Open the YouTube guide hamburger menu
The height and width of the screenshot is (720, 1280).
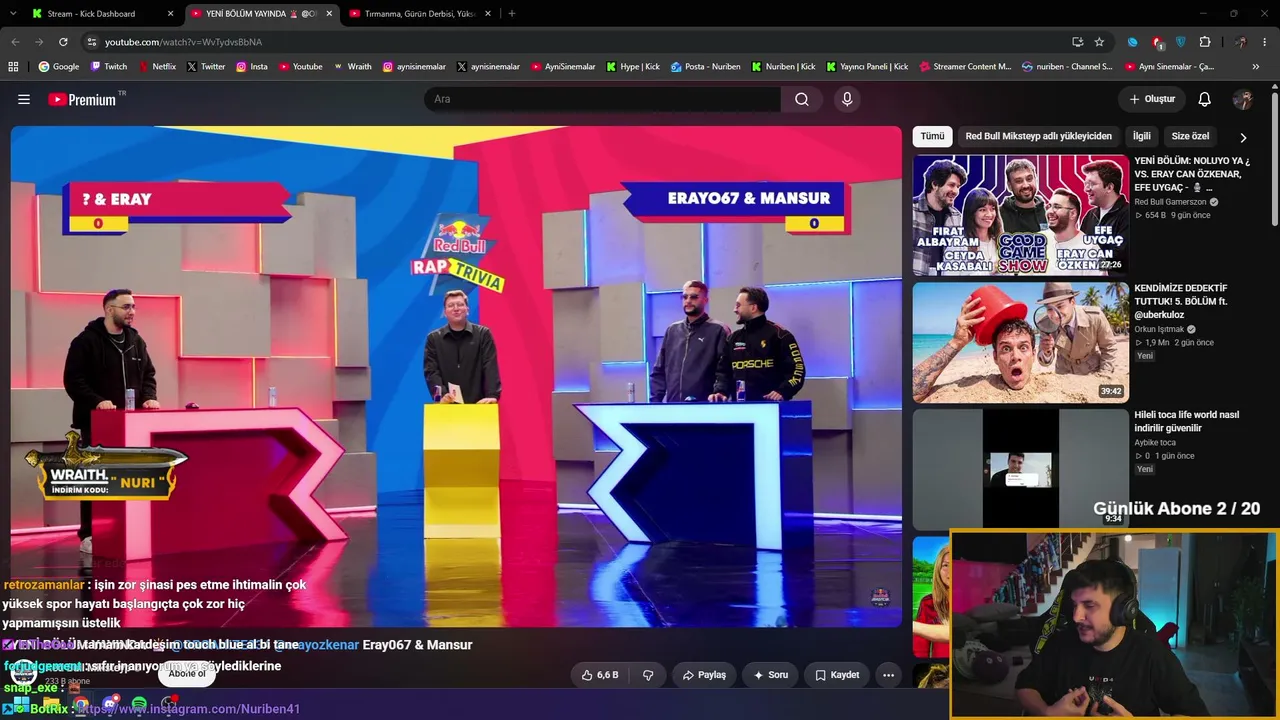coord(24,99)
